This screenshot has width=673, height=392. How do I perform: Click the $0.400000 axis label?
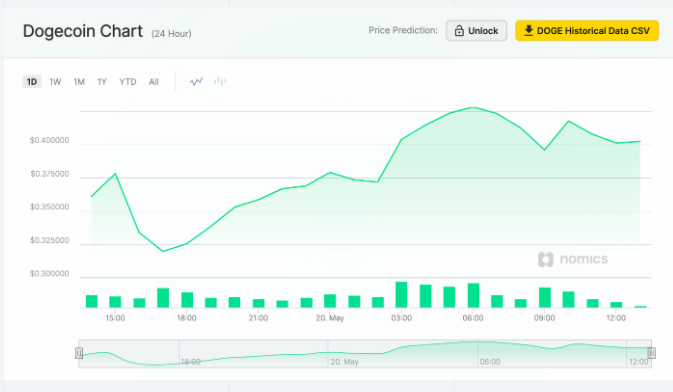[49, 140]
